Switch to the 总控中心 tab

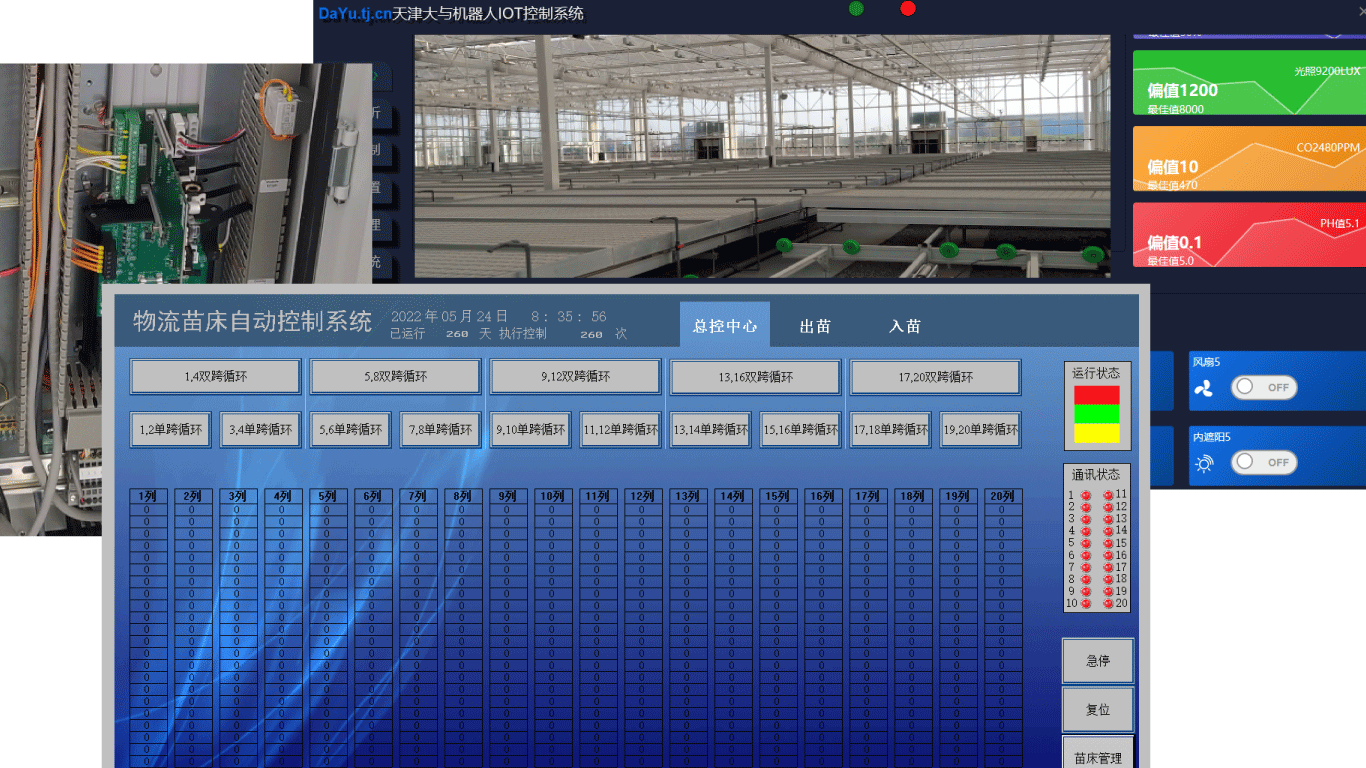pyautogui.click(x=725, y=325)
